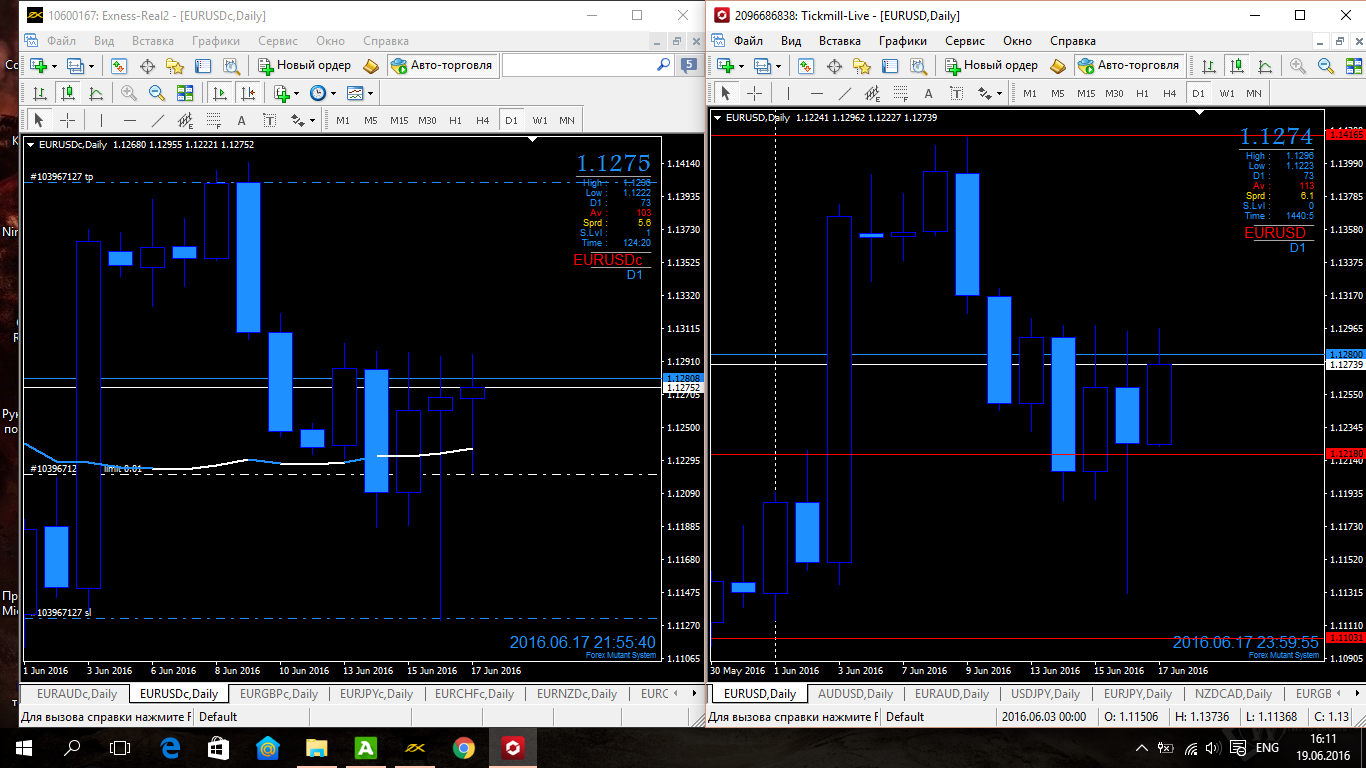Open Market Watch in Tickmill window
This screenshot has height=768, width=1366.
[x=805, y=66]
